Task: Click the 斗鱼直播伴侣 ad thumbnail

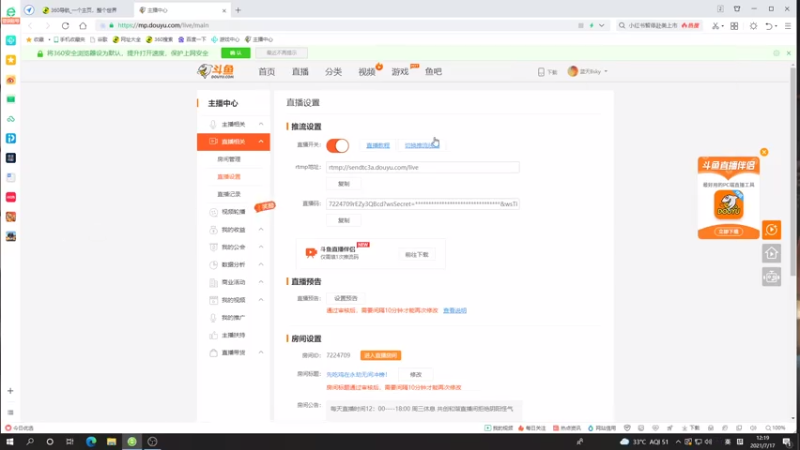Action: pyautogui.click(x=729, y=197)
